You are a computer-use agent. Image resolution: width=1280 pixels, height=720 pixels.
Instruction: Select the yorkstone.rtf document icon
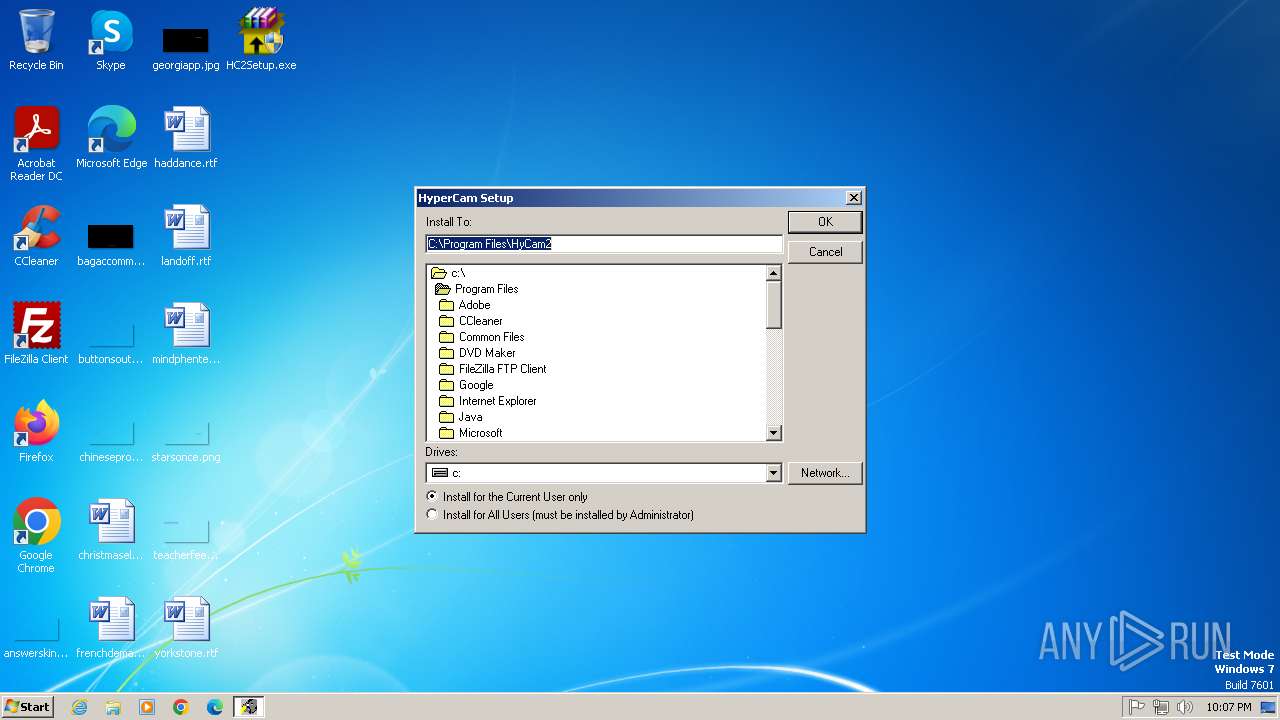186,628
